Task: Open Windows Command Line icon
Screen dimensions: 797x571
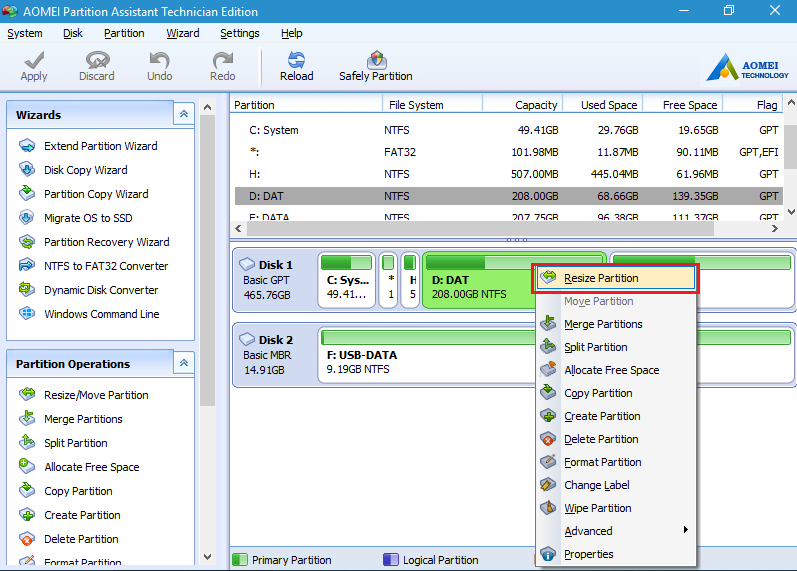Action: [27, 313]
